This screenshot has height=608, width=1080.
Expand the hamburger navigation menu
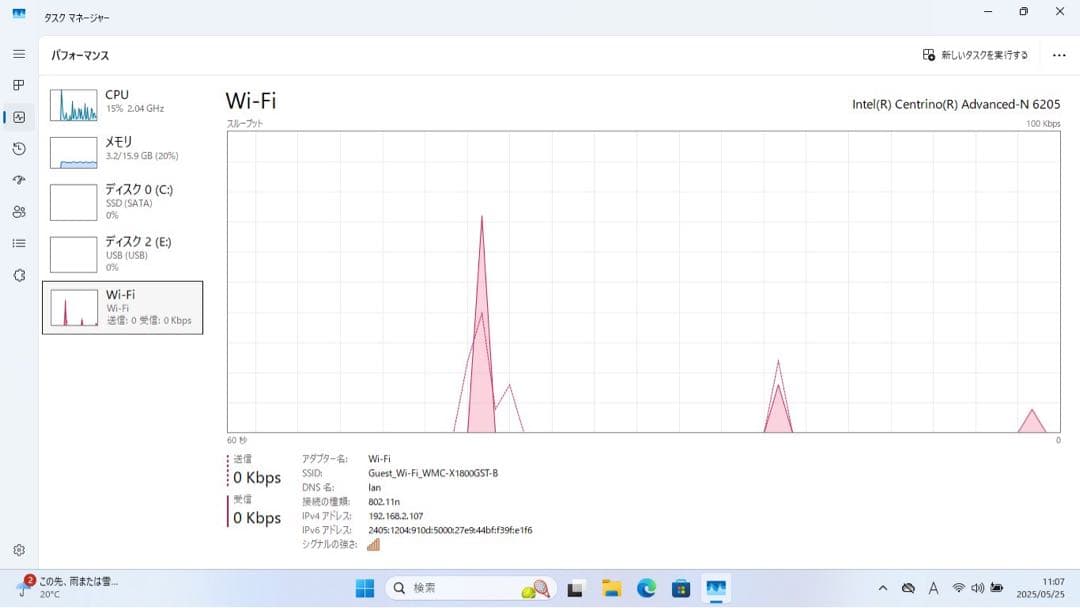19,54
